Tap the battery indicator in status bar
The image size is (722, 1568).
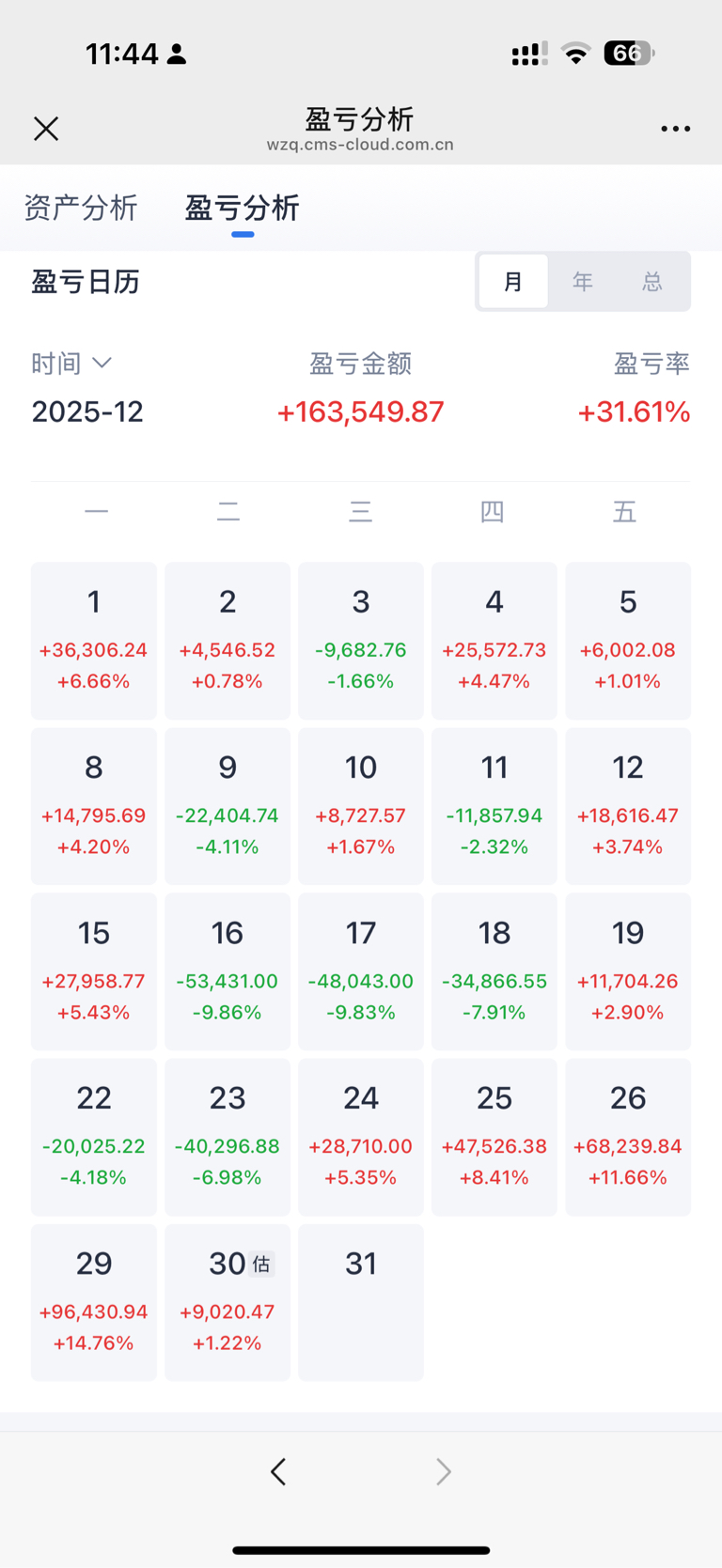(x=629, y=54)
